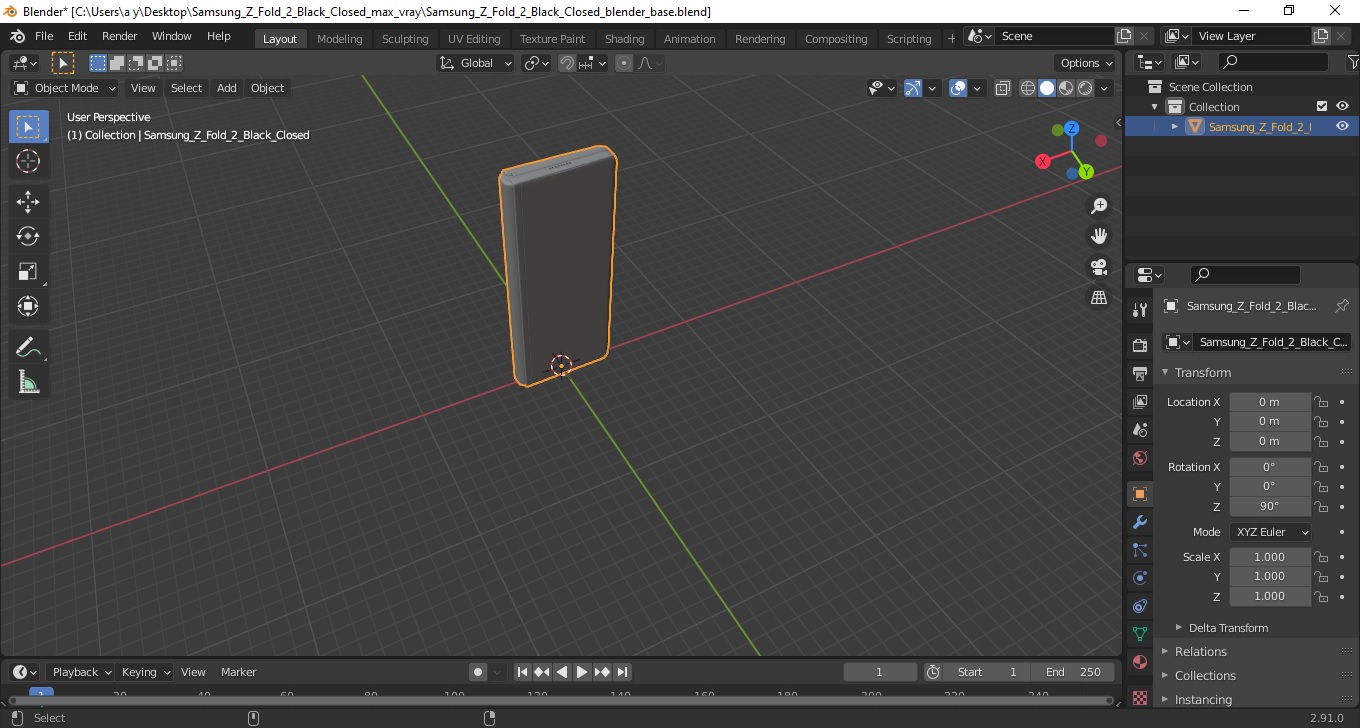Click the outliner search field
Viewport: 1360px width, 728px height.
[x=1273, y=62]
